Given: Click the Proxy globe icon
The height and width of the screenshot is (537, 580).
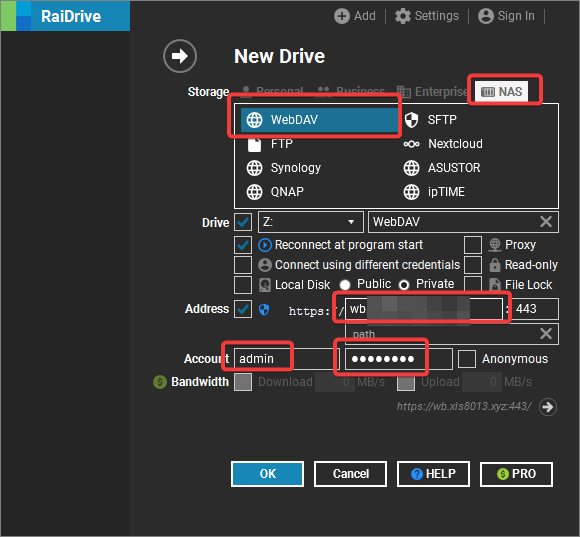Looking at the screenshot, I should 495,245.
